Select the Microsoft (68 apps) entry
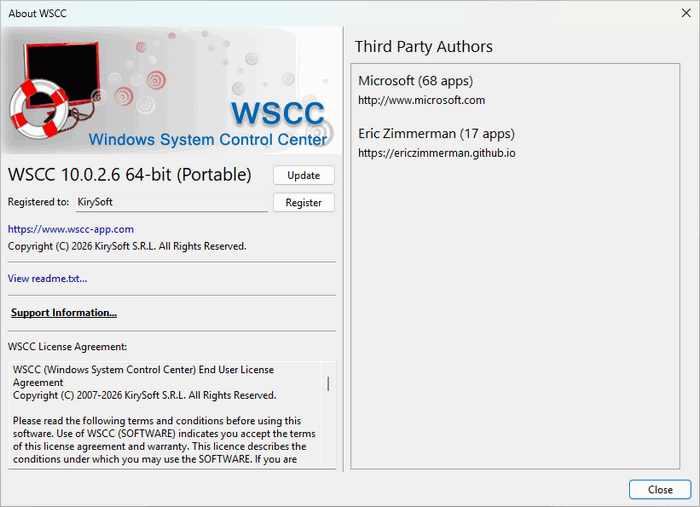Image resolution: width=700 pixels, height=507 pixels. pos(416,81)
